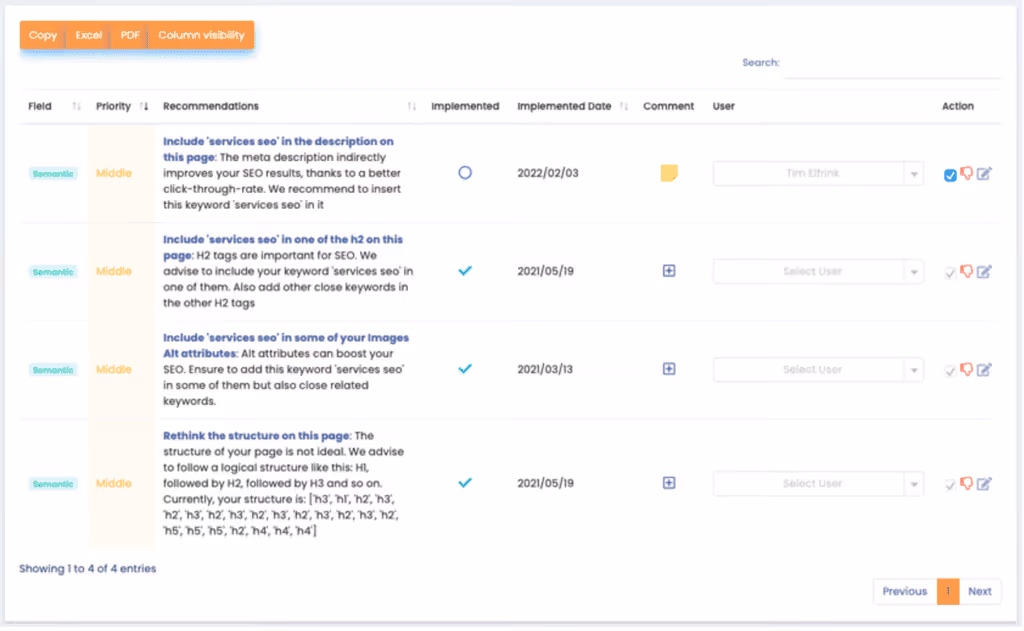The width and height of the screenshot is (1024, 631).
Task: Open the 'Images Alt attributes' recommendation link
Action: [286, 346]
